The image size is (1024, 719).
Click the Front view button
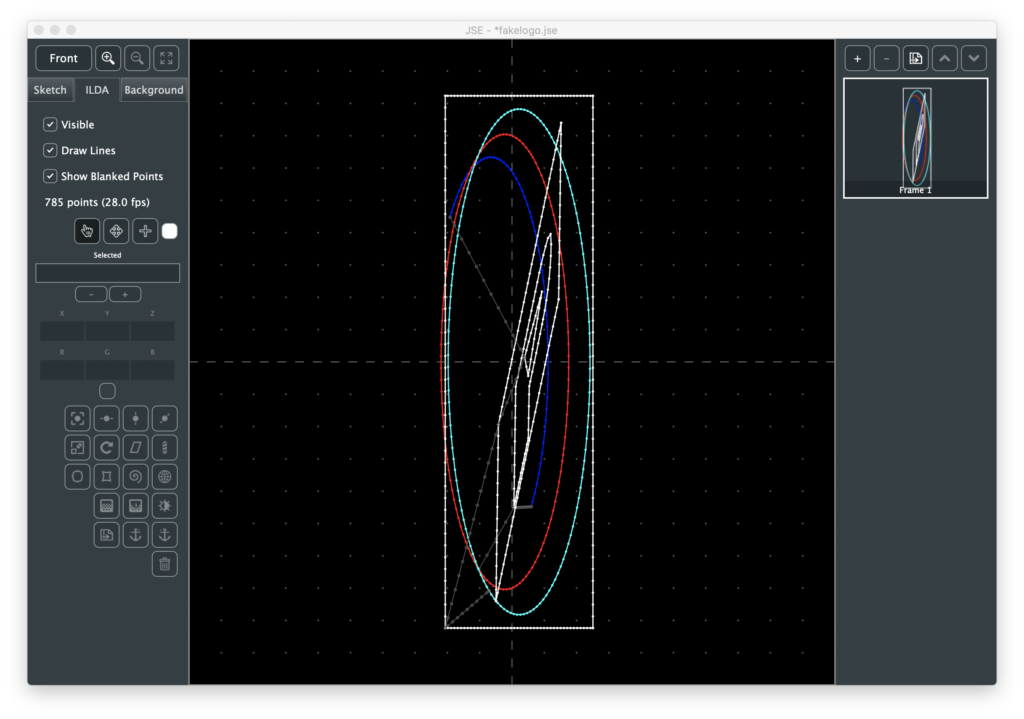(x=64, y=58)
